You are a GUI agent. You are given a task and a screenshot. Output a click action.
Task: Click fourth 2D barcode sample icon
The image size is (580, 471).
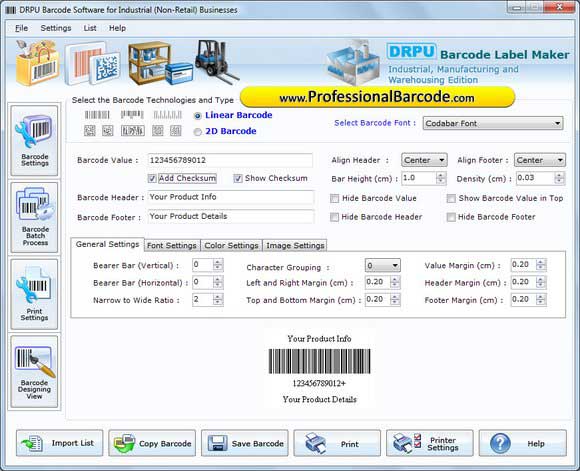(x=158, y=131)
